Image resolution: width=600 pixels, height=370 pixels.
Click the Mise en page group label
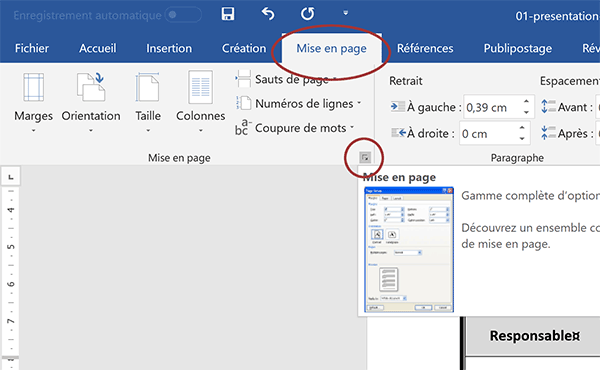[179, 158]
